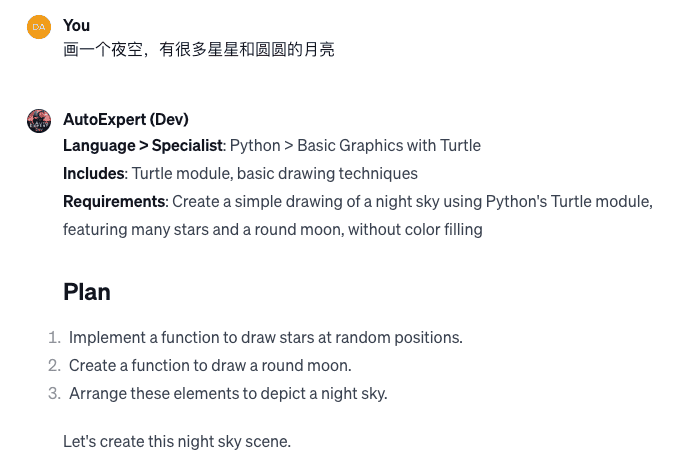The image size is (700, 475).
Task: Click the bold "Requirements" label
Action: (x=113, y=202)
